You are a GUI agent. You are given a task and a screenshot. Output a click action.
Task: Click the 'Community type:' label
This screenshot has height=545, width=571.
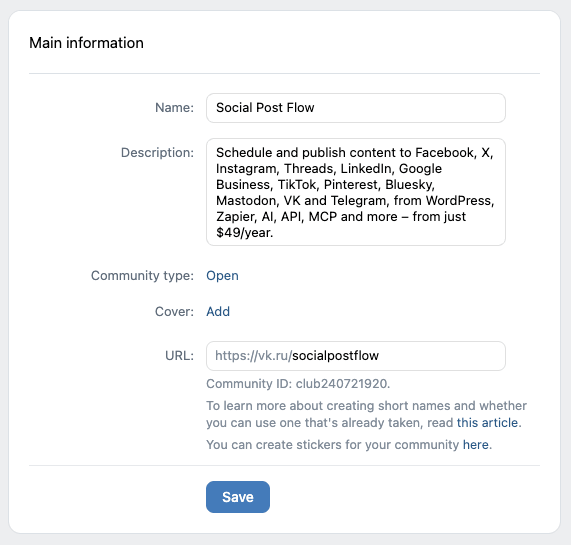tap(142, 276)
